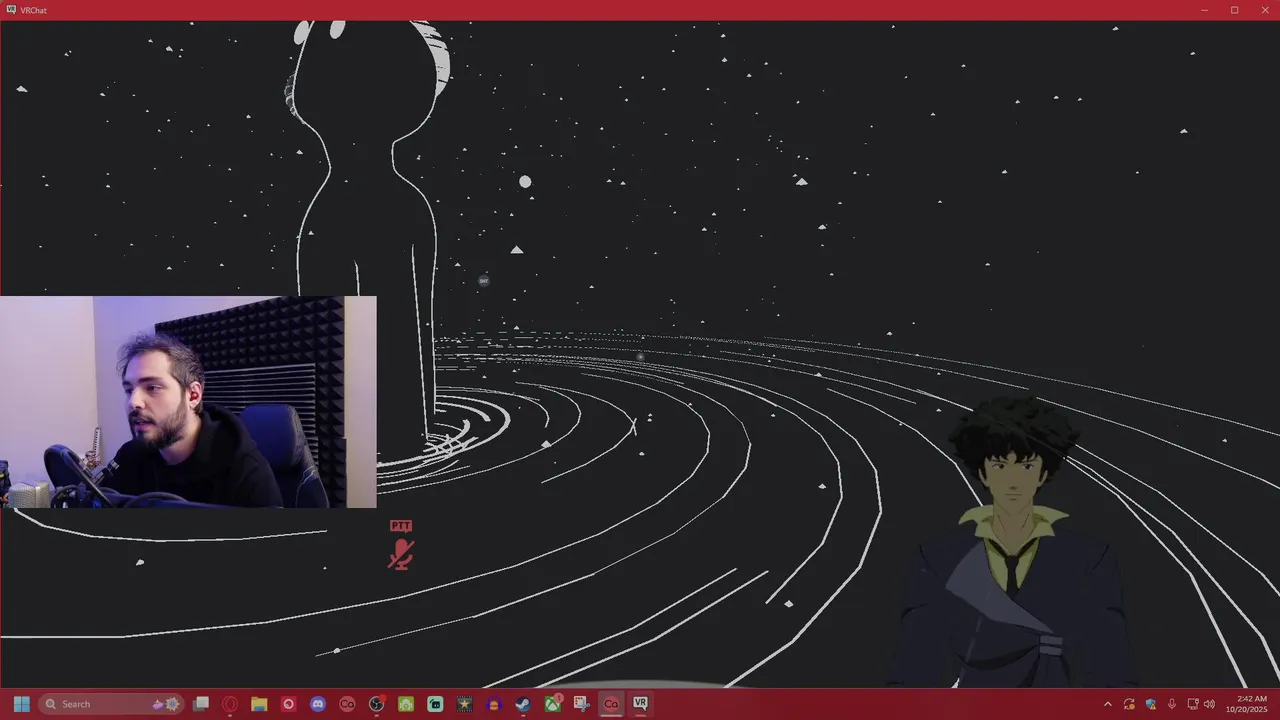The width and height of the screenshot is (1280, 720).
Task: Click the anime avatar with yellow shirt
Action: tap(1010, 543)
